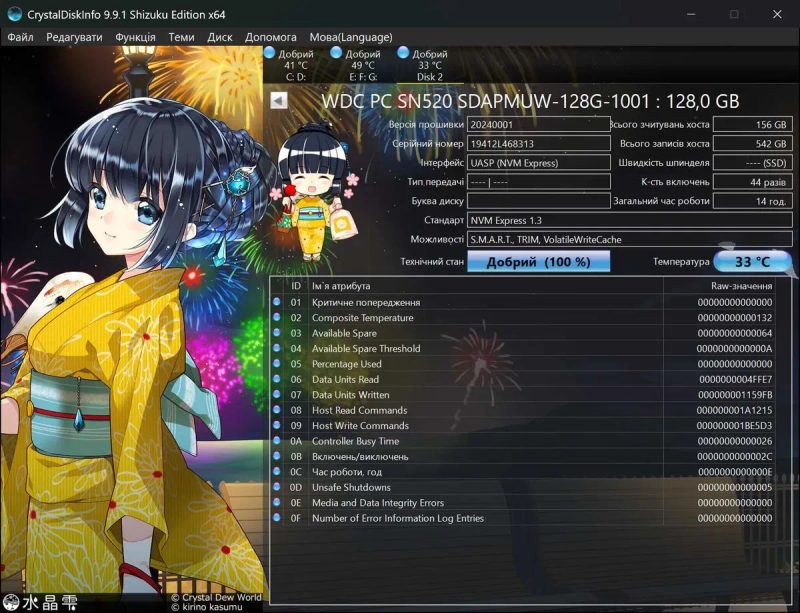800x613 pixels.
Task: Click the Health status icon above E: F: G:
Action: point(336,52)
